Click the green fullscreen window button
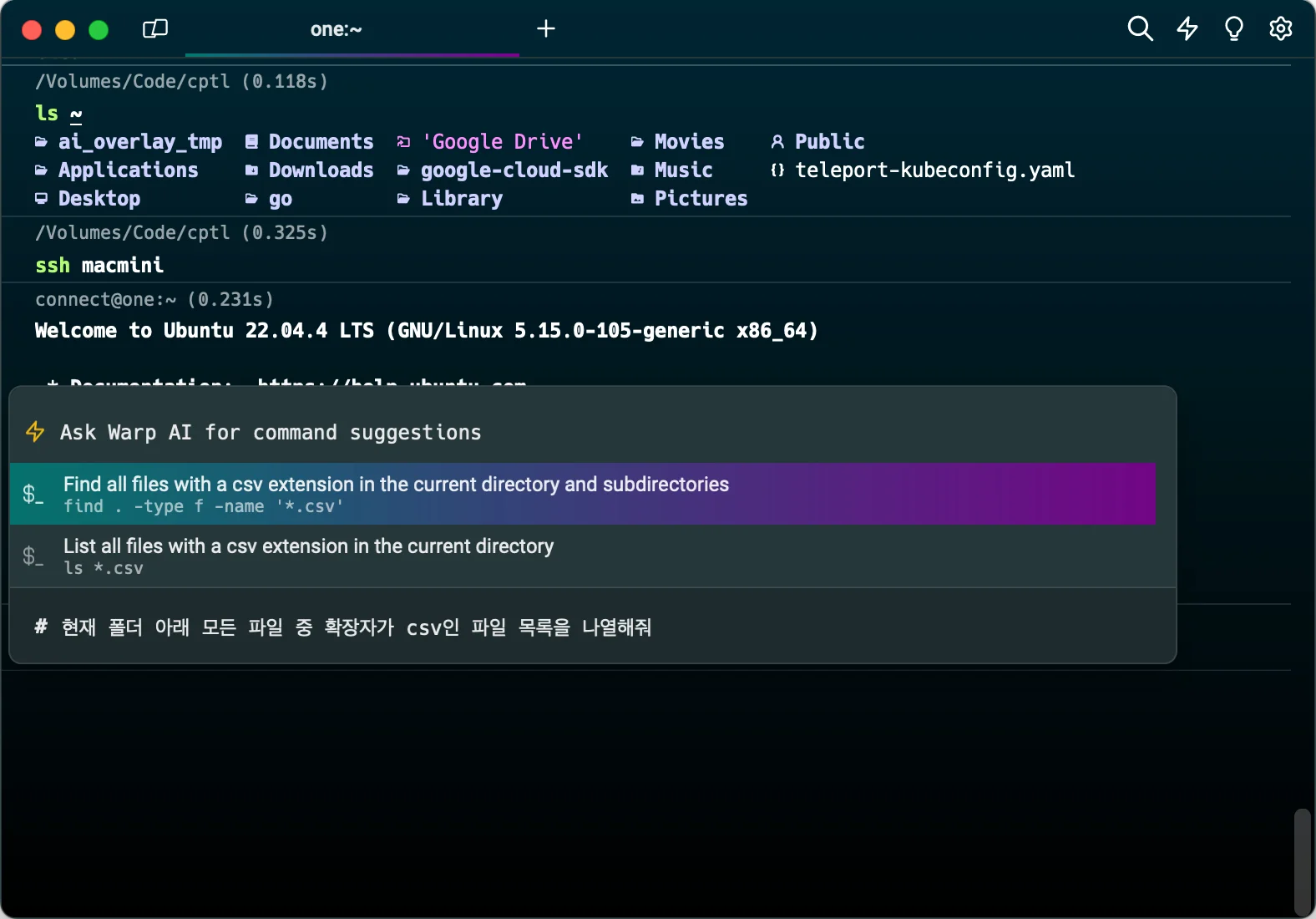1316x919 pixels. tap(99, 30)
